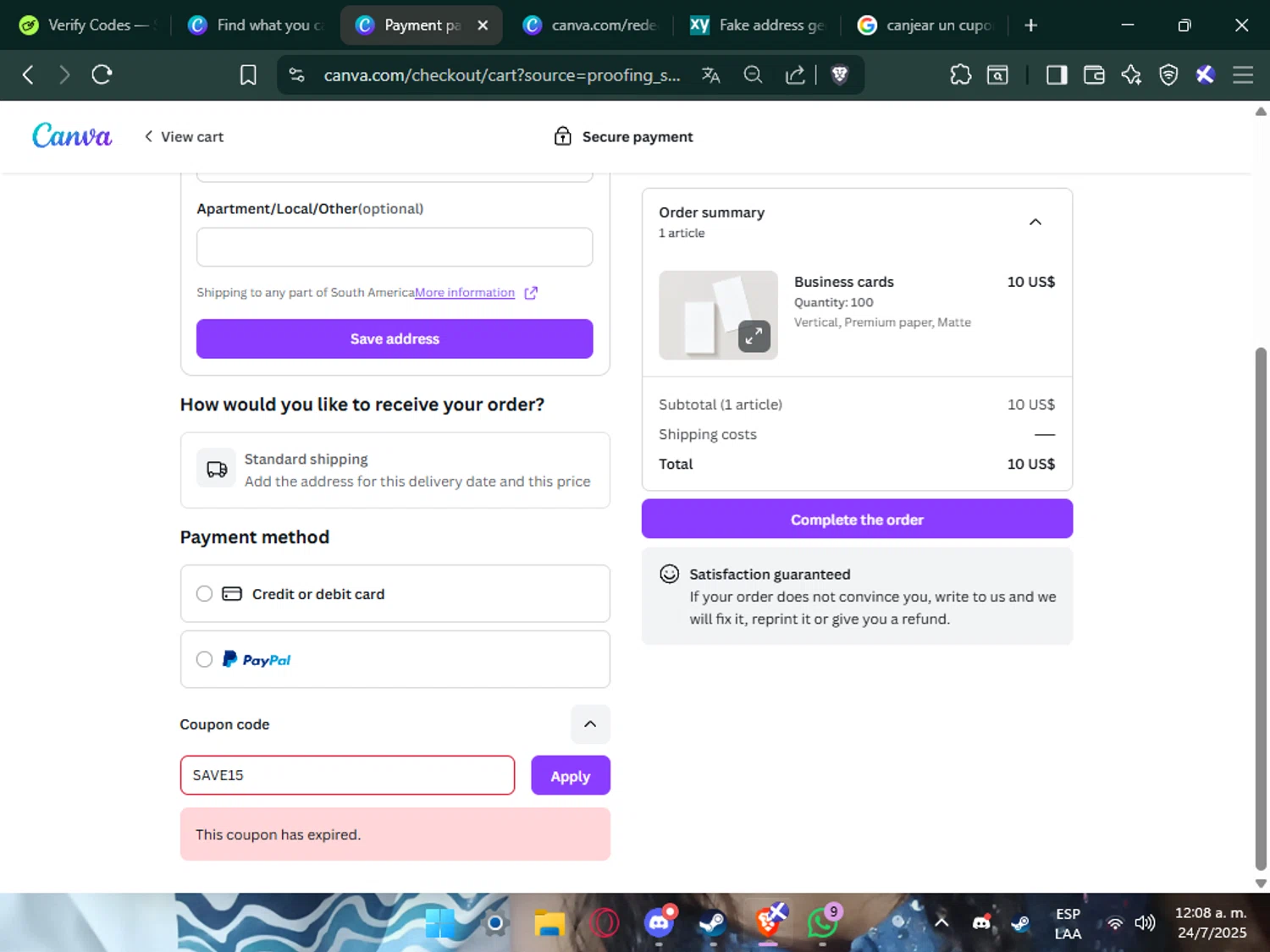
Task: Go back to the previous page
Action: pos(28,74)
